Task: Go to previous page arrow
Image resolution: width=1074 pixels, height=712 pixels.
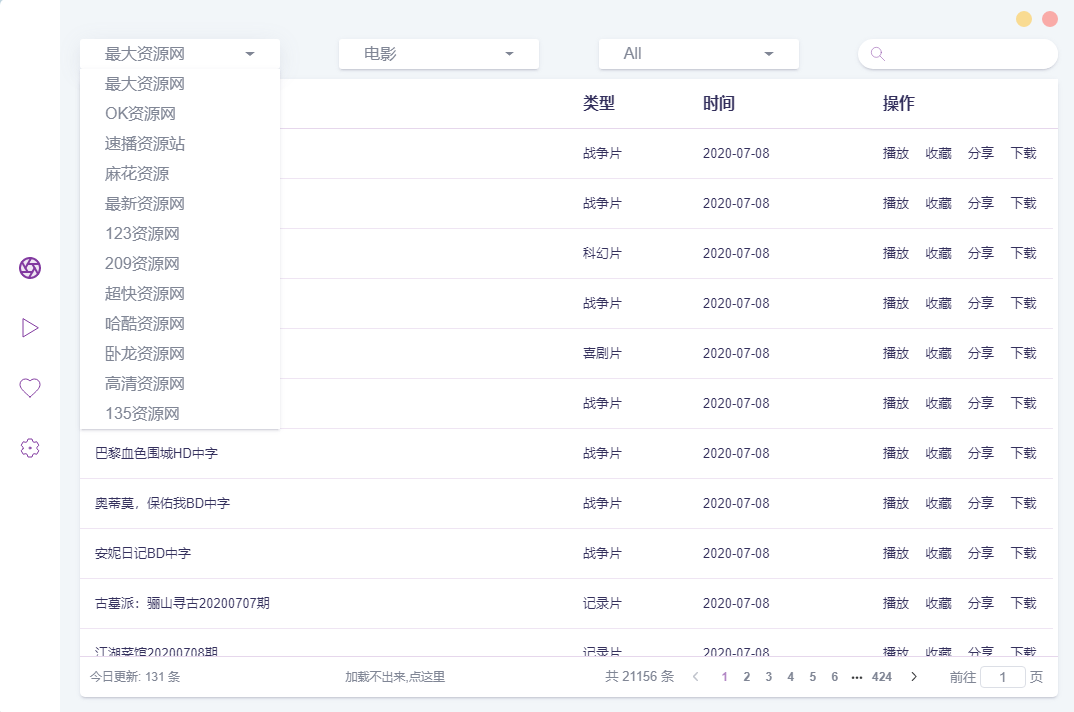Action: (x=696, y=677)
